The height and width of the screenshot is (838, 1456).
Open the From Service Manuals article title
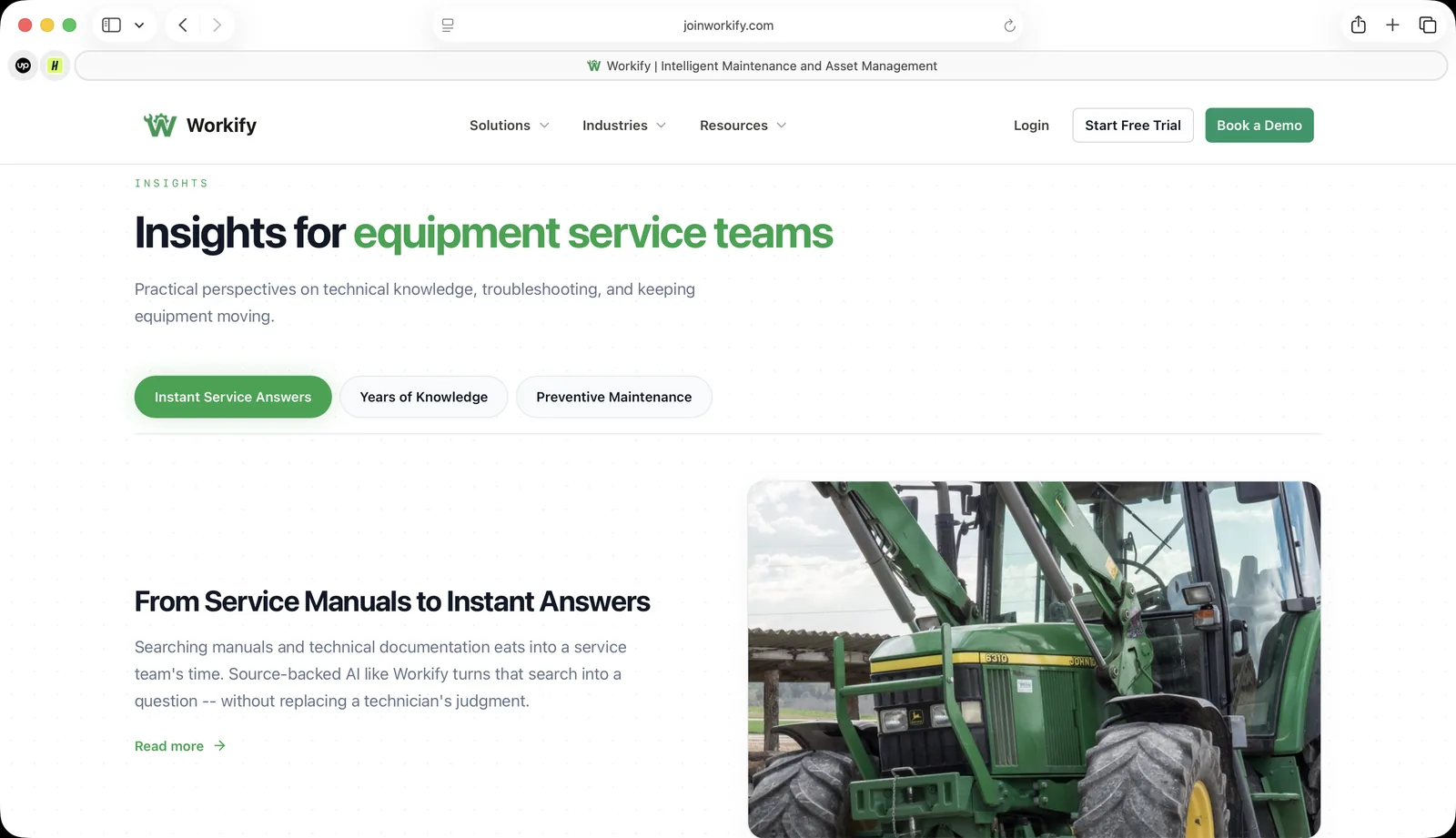[392, 601]
